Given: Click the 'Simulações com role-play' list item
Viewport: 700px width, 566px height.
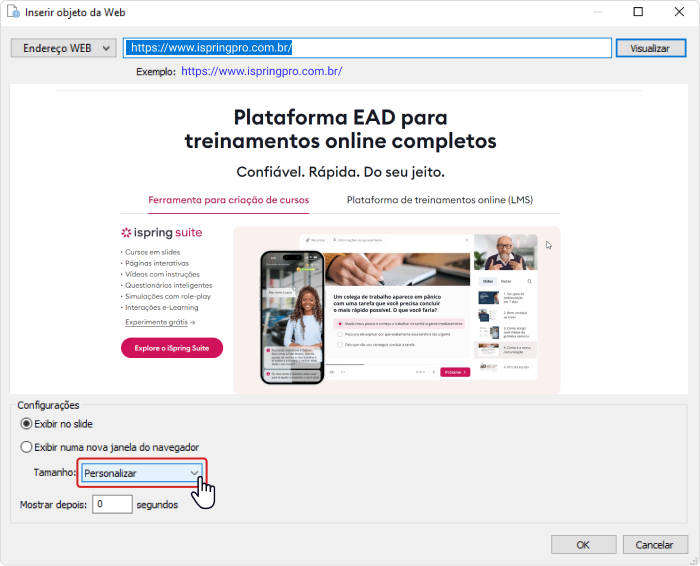Looking at the screenshot, I should pos(168,296).
